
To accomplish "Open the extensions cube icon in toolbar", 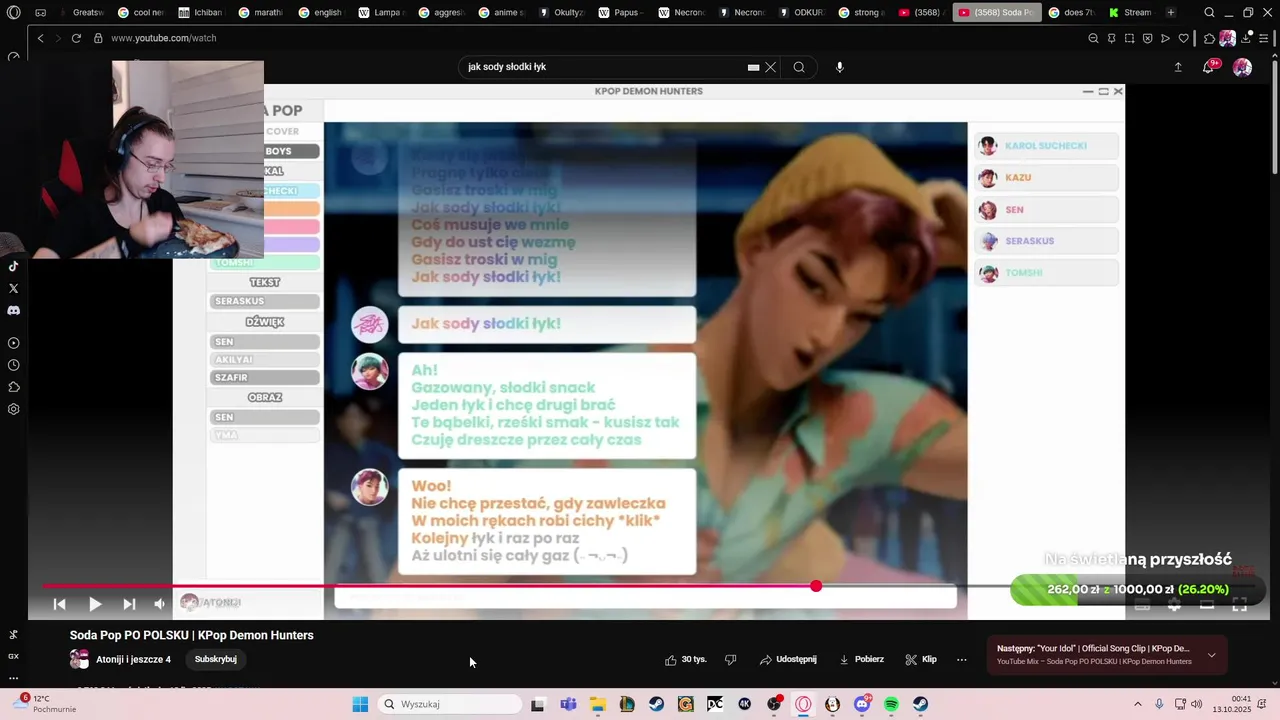I will 1209,38.
